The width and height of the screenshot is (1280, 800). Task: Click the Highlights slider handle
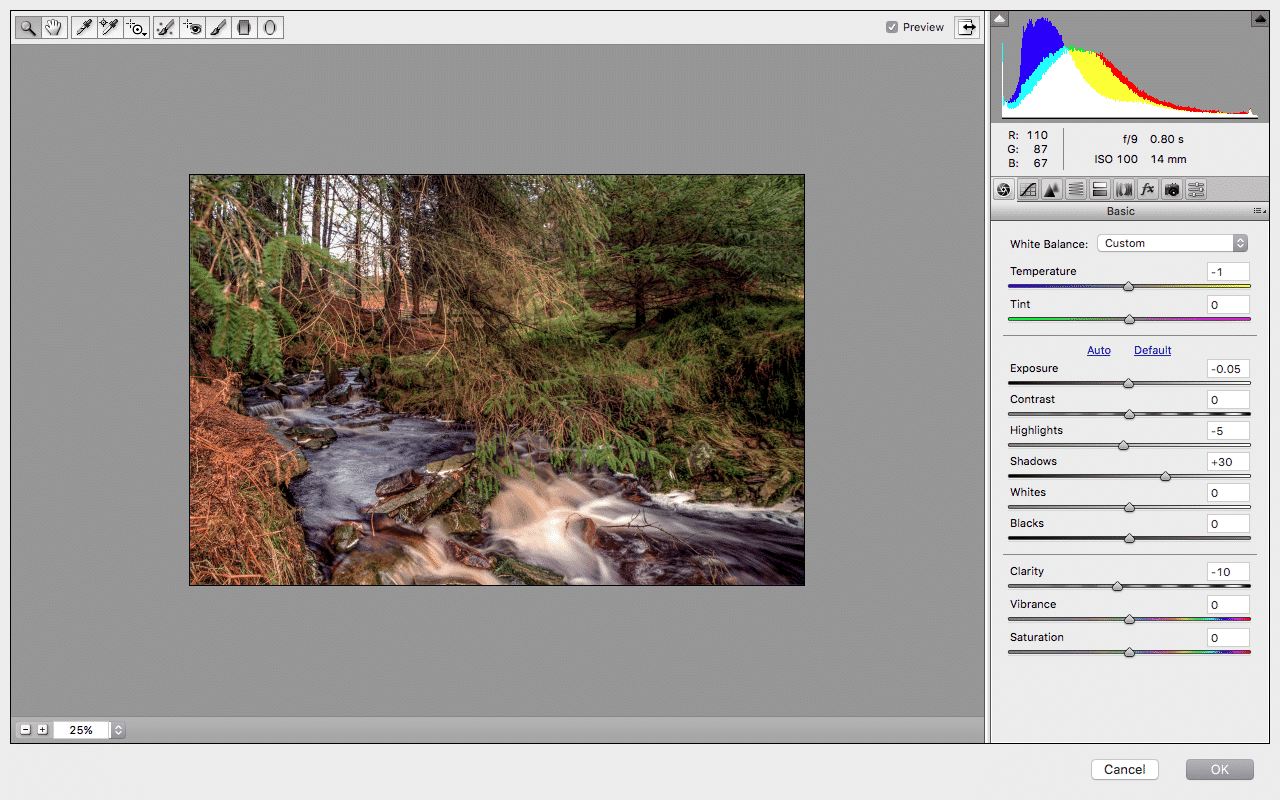tap(1123, 445)
